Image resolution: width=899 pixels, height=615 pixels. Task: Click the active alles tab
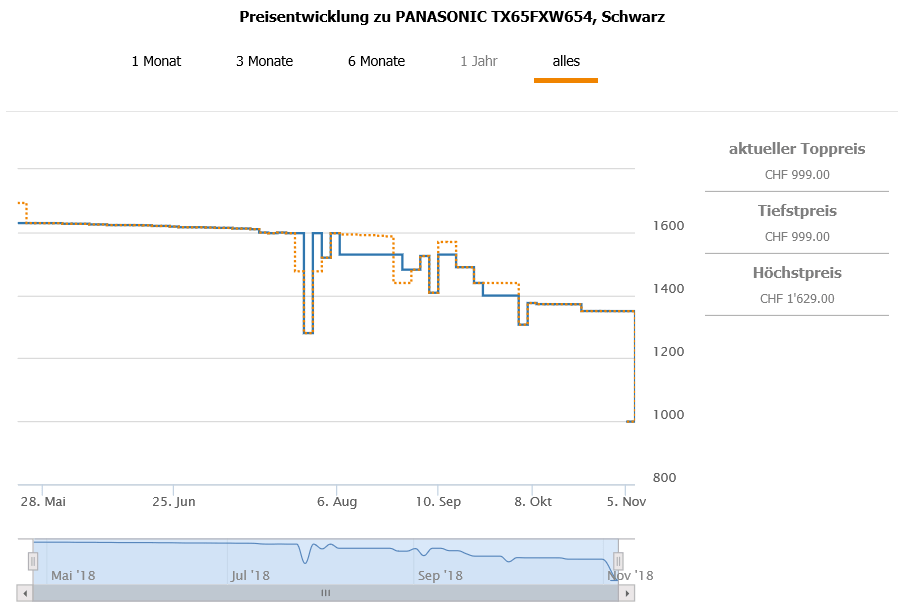(566, 61)
